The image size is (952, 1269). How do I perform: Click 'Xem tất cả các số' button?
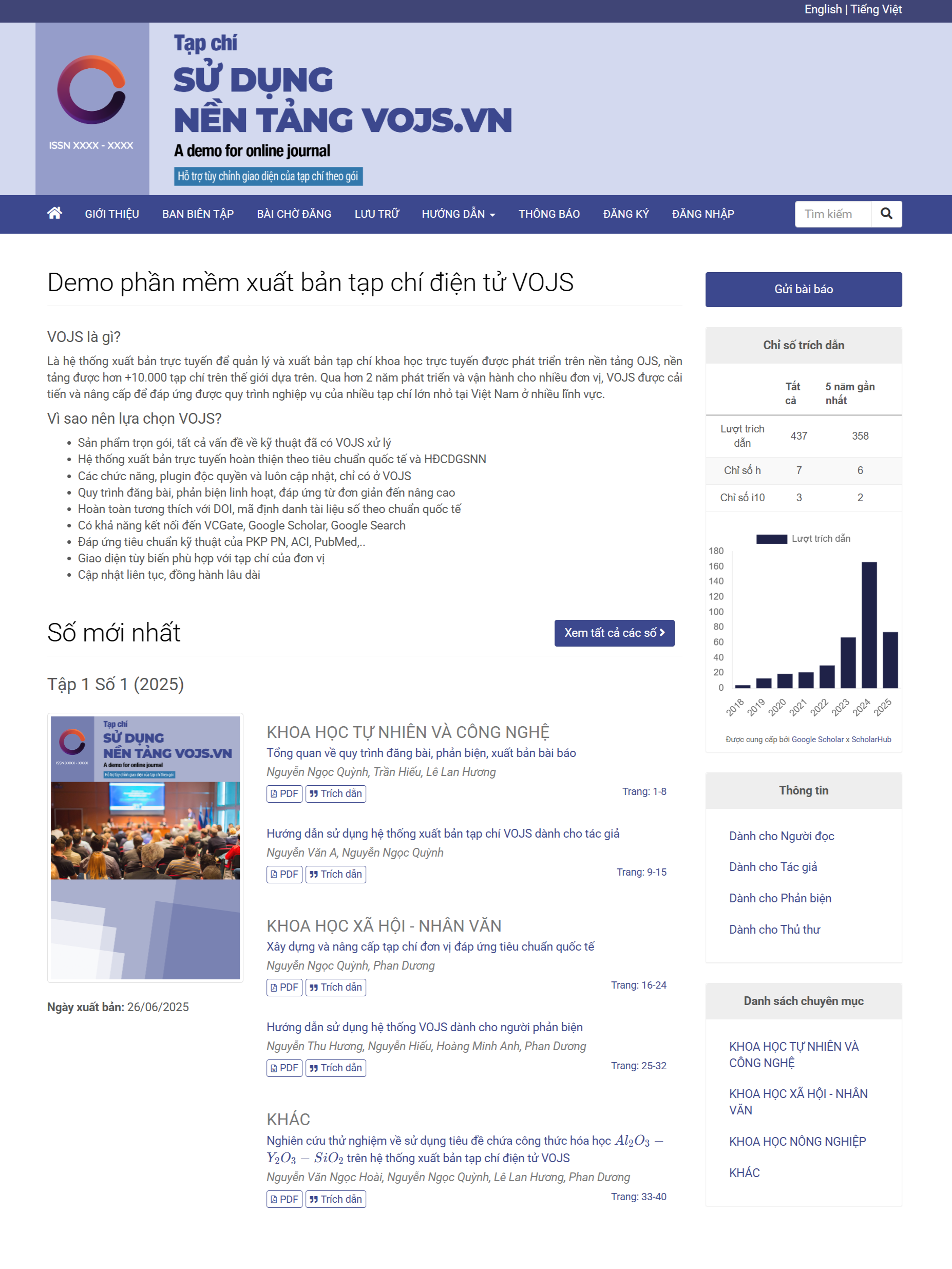coord(614,633)
